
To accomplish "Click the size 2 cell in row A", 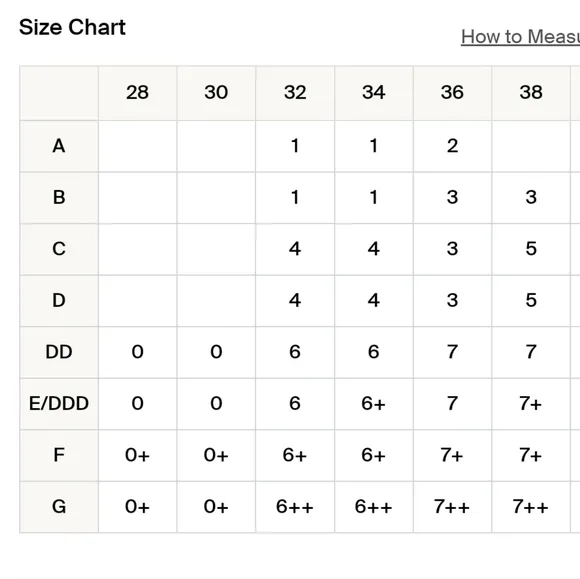I will (452, 146).
